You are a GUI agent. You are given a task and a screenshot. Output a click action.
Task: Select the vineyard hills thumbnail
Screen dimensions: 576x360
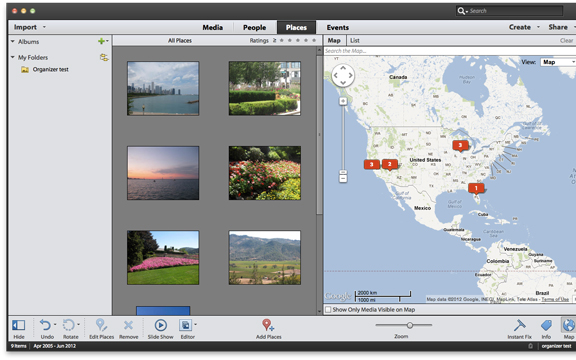264,258
